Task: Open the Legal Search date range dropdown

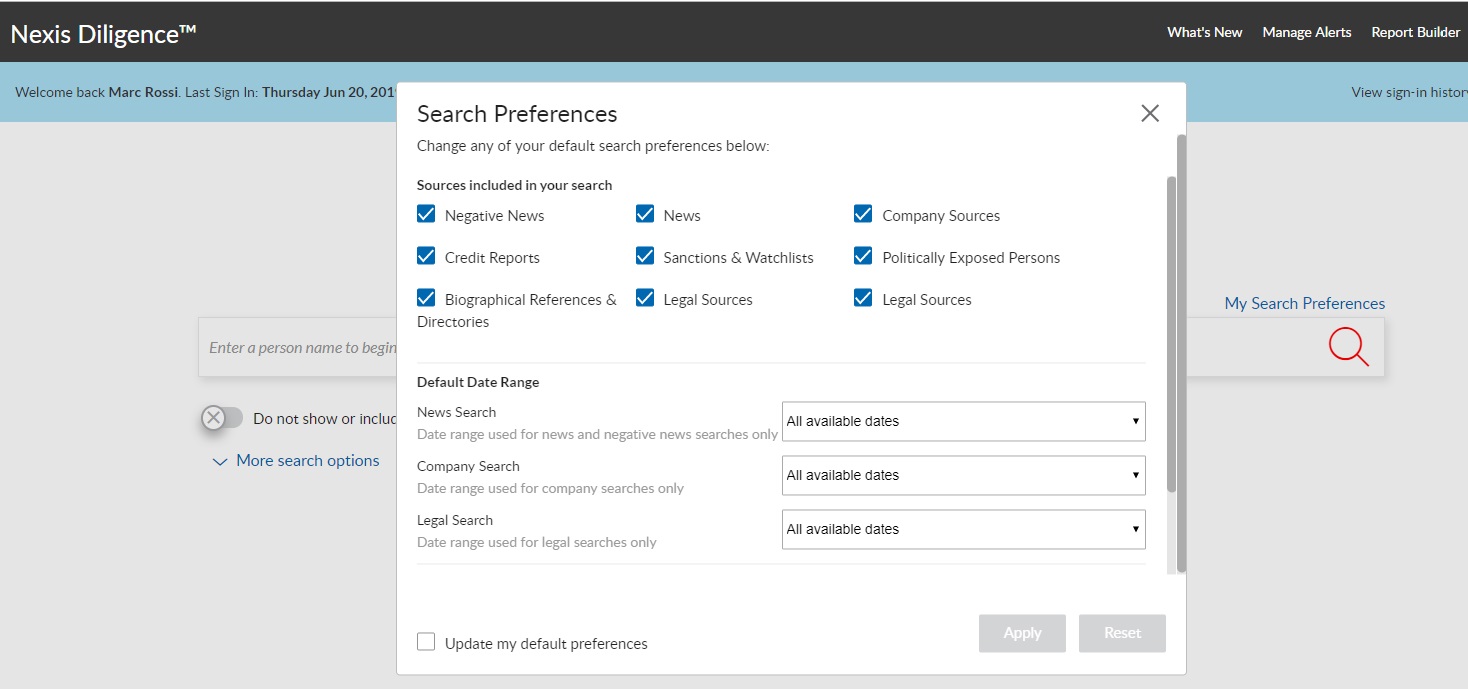Action: point(963,529)
